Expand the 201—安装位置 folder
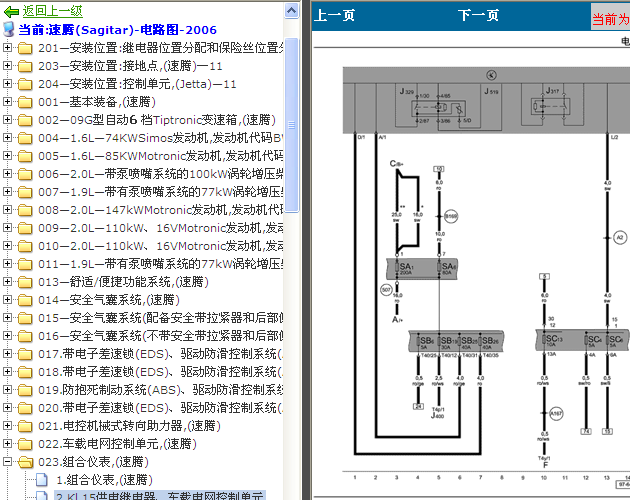 click(x=7, y=47)
